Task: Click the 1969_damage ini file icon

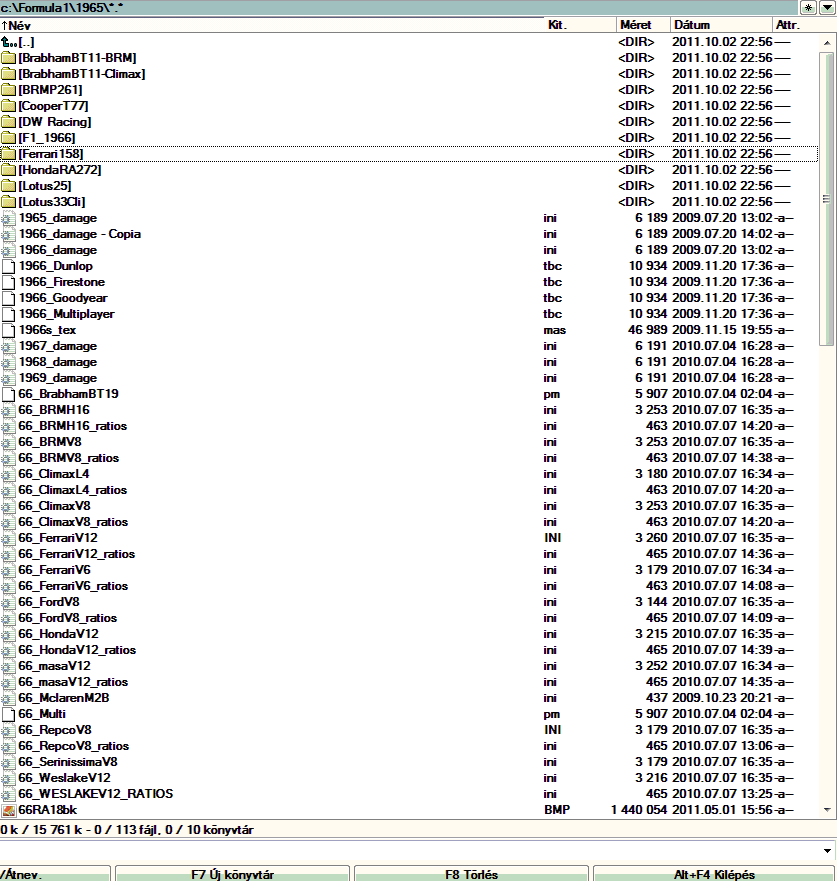Action: pyautogui.click(x=8, y=378)
